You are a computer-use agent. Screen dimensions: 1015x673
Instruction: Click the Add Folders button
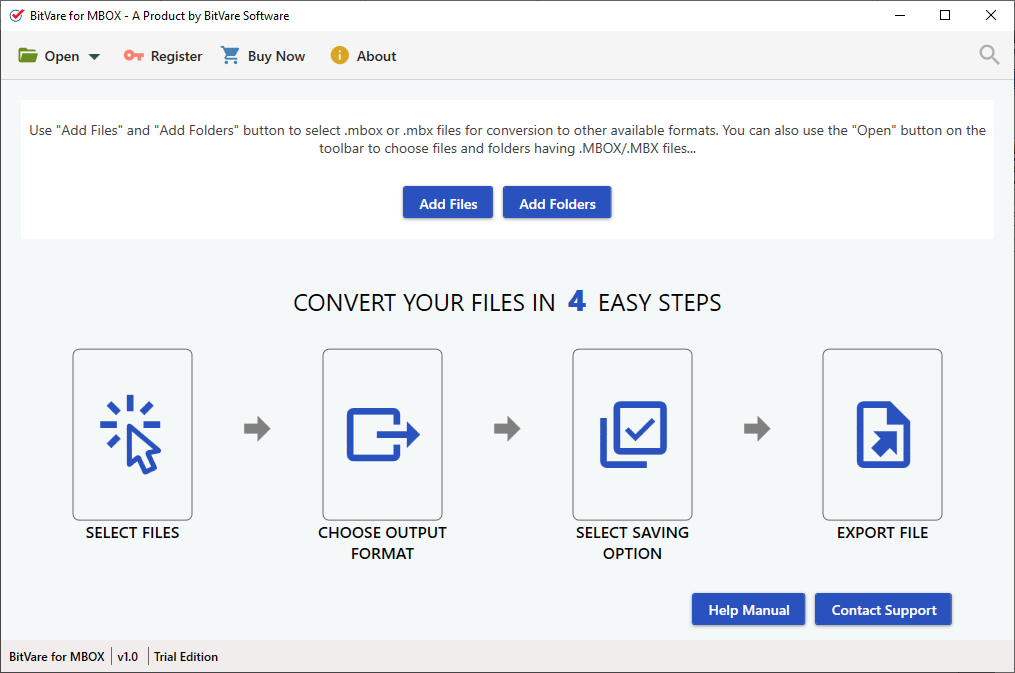[x=556, y=202]
